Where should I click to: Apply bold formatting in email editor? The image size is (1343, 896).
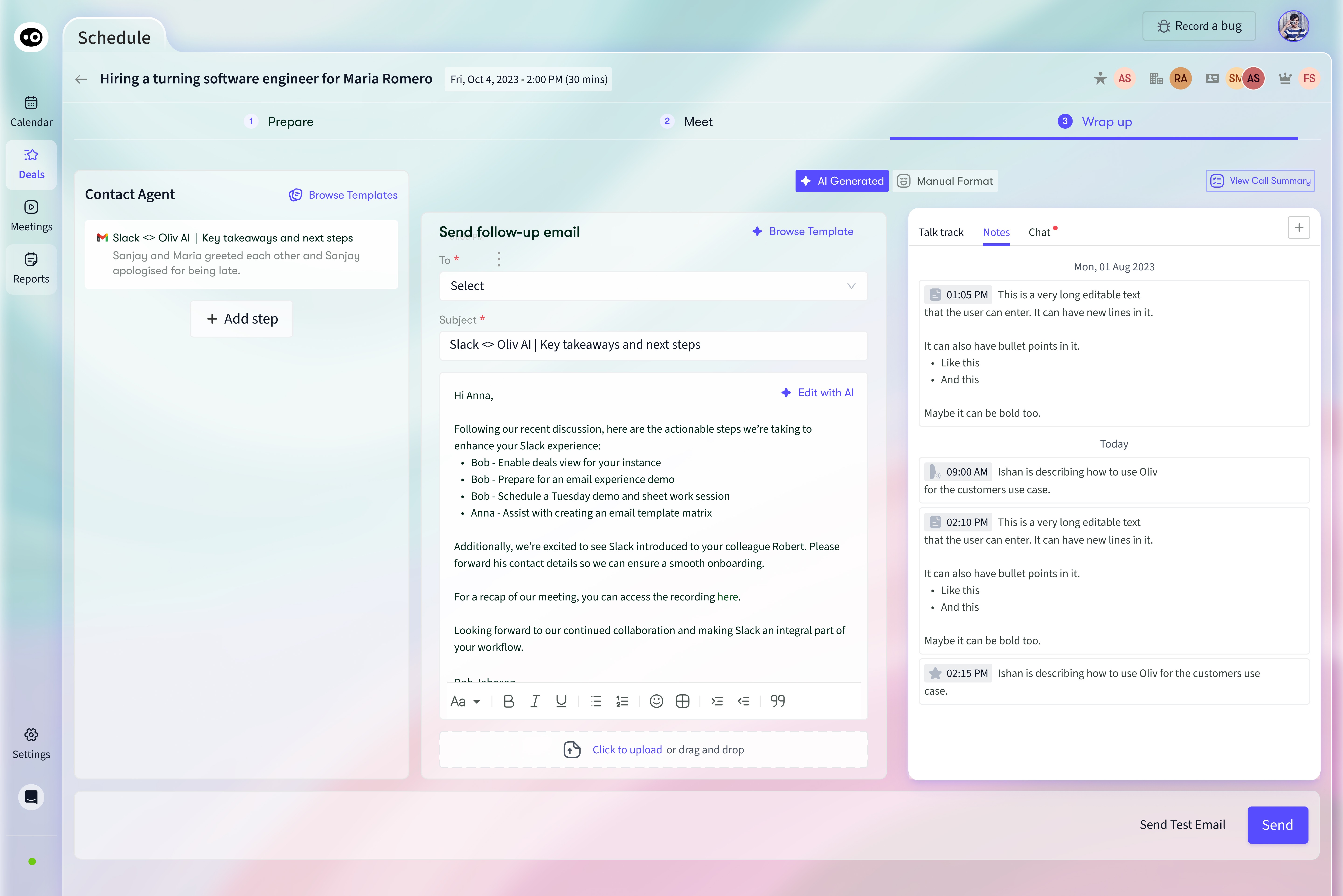tap(509, 701)
